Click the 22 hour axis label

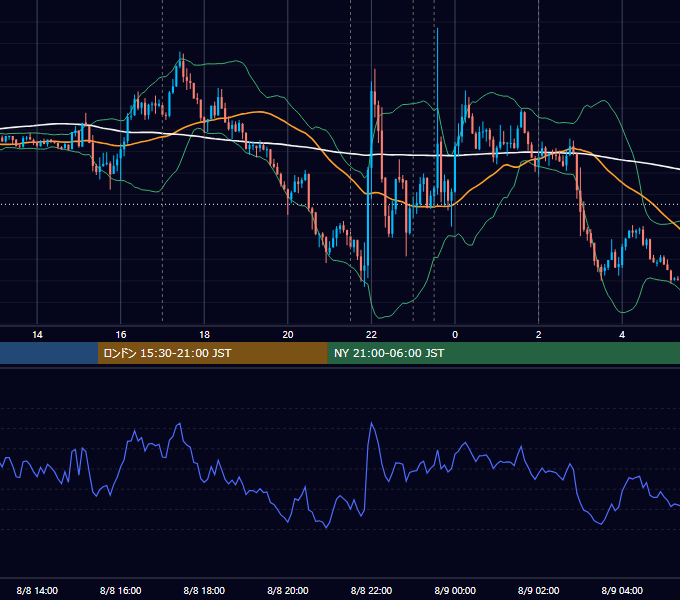(x=371, y=335)
